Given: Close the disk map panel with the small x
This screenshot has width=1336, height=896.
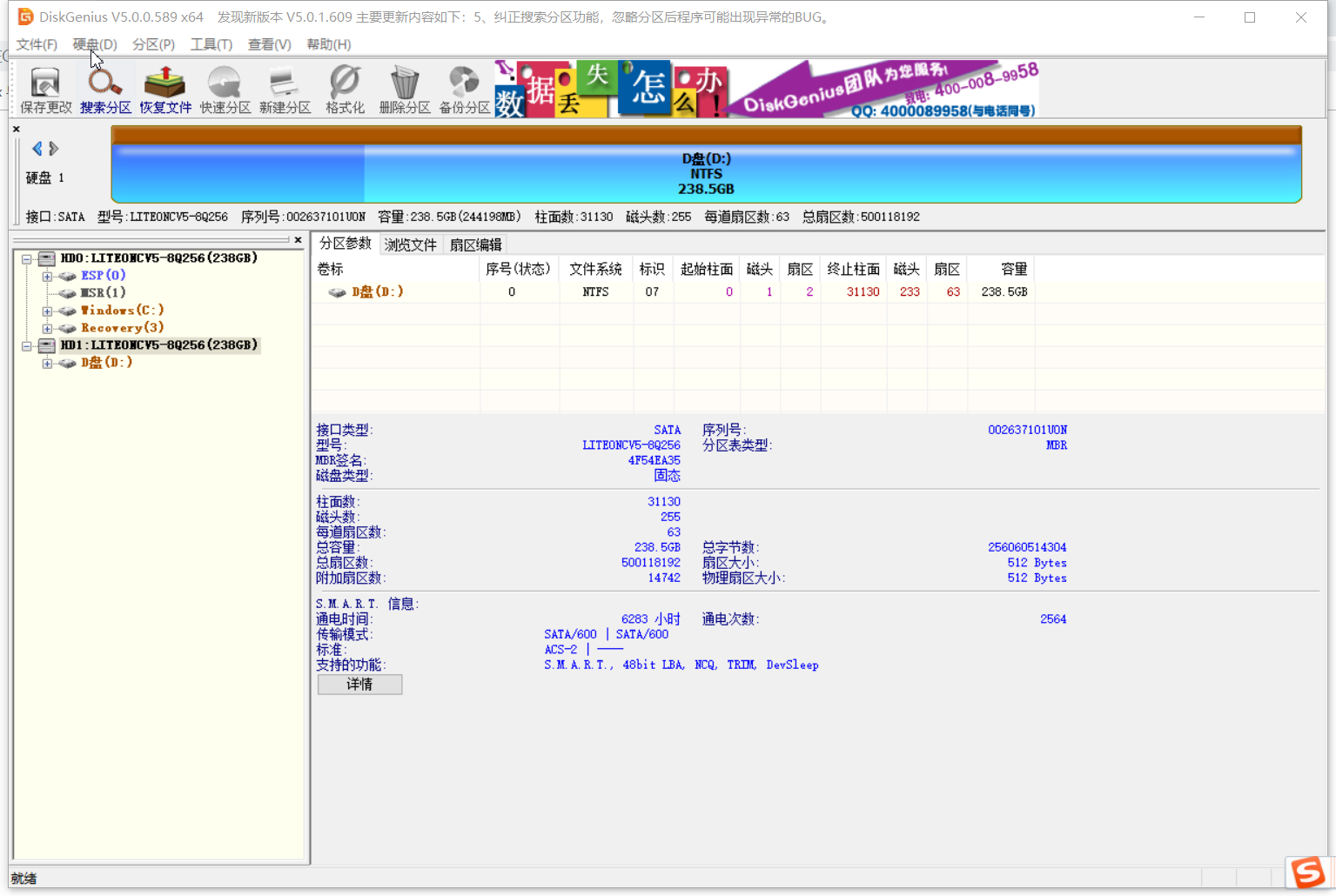Looking at the screenshot, I should coord(16,129).
